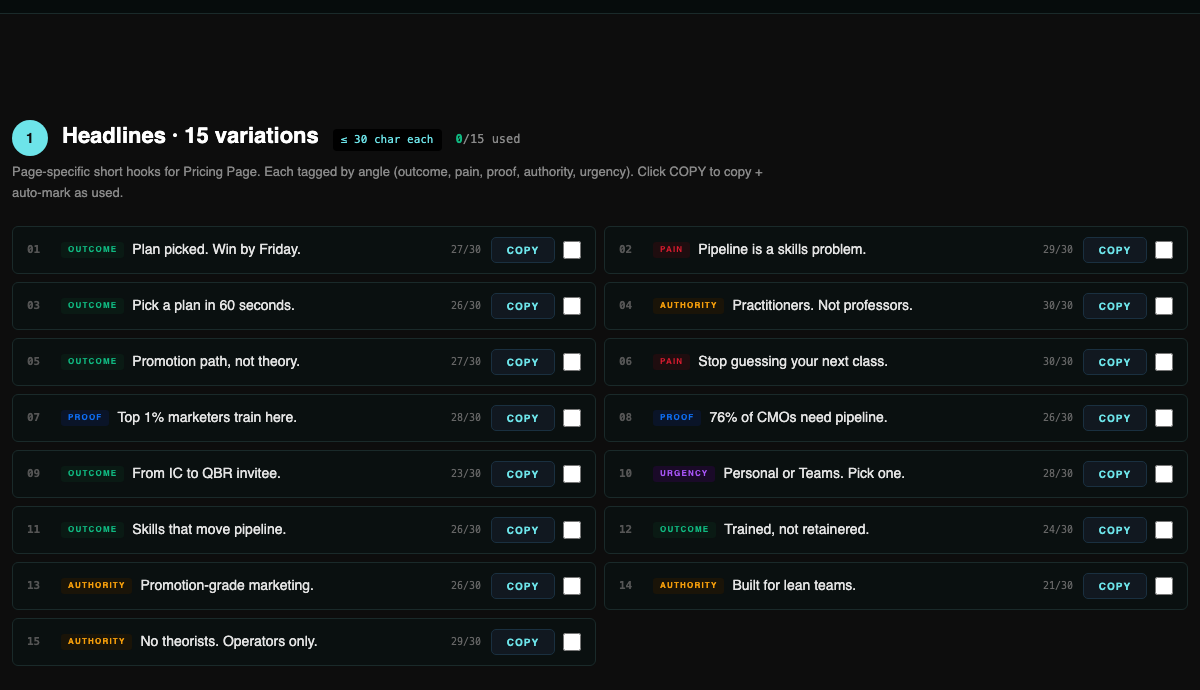The image size is (1200, 690).
Task: Check 'Stop guessing your next class.' box
Action: pos(1164,362)
